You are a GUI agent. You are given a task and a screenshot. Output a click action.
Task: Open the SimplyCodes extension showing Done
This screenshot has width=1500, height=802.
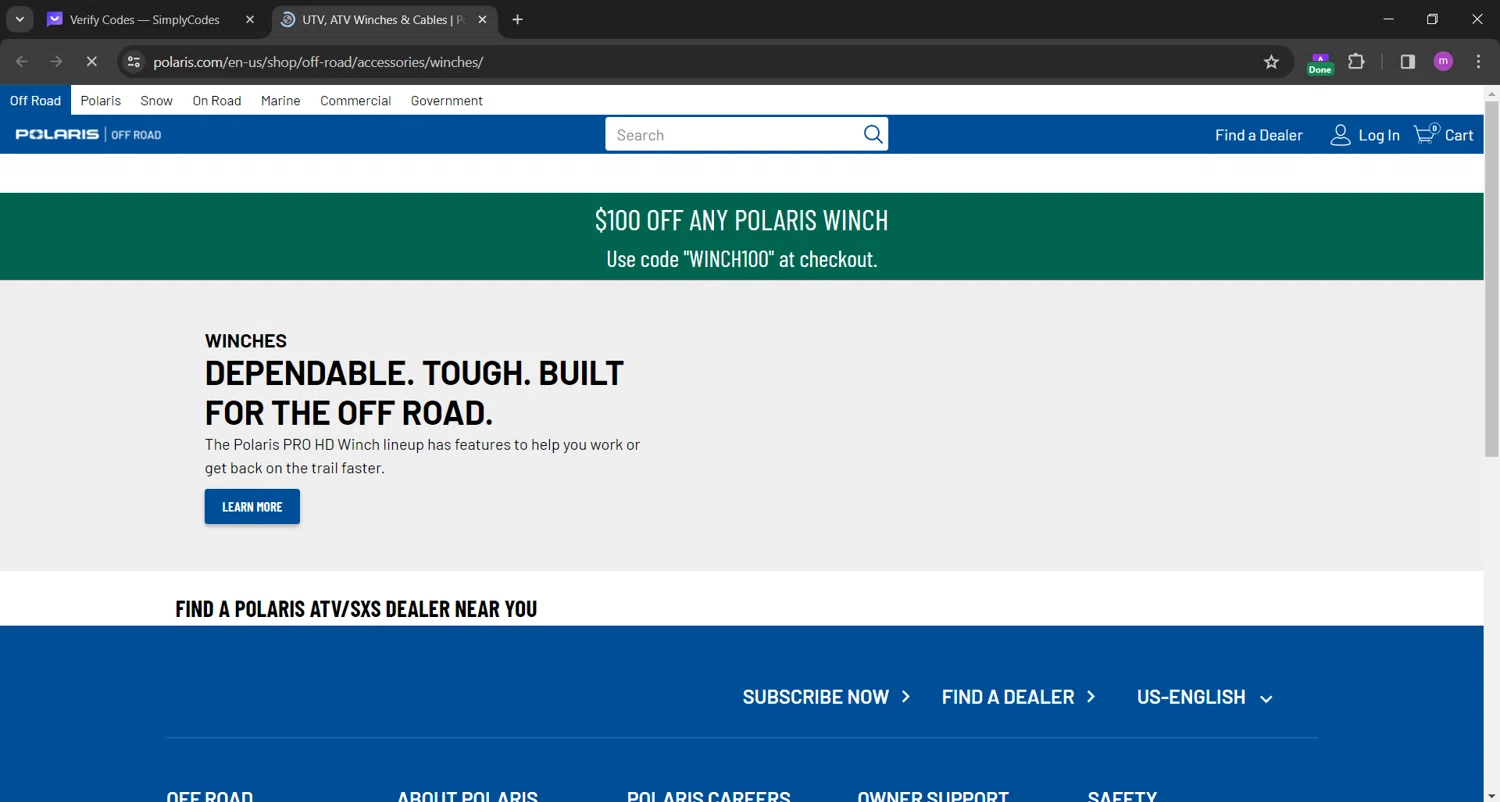pos(1320,63)
